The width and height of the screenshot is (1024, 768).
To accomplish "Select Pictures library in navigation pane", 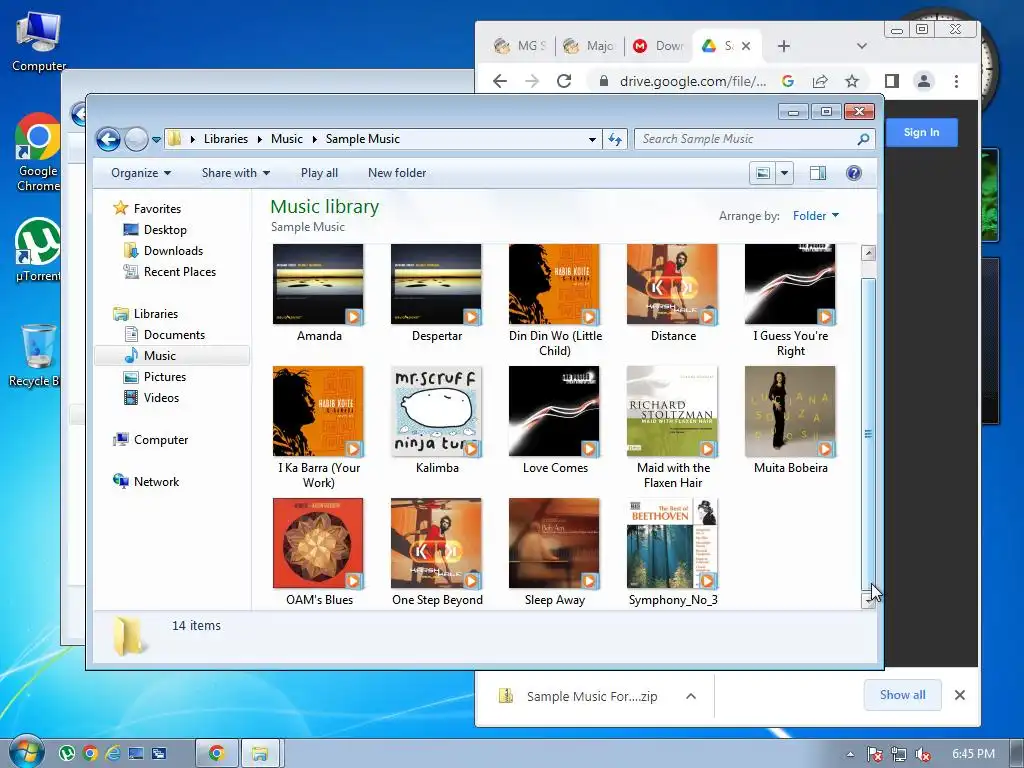I will click(x=165, y=377).
